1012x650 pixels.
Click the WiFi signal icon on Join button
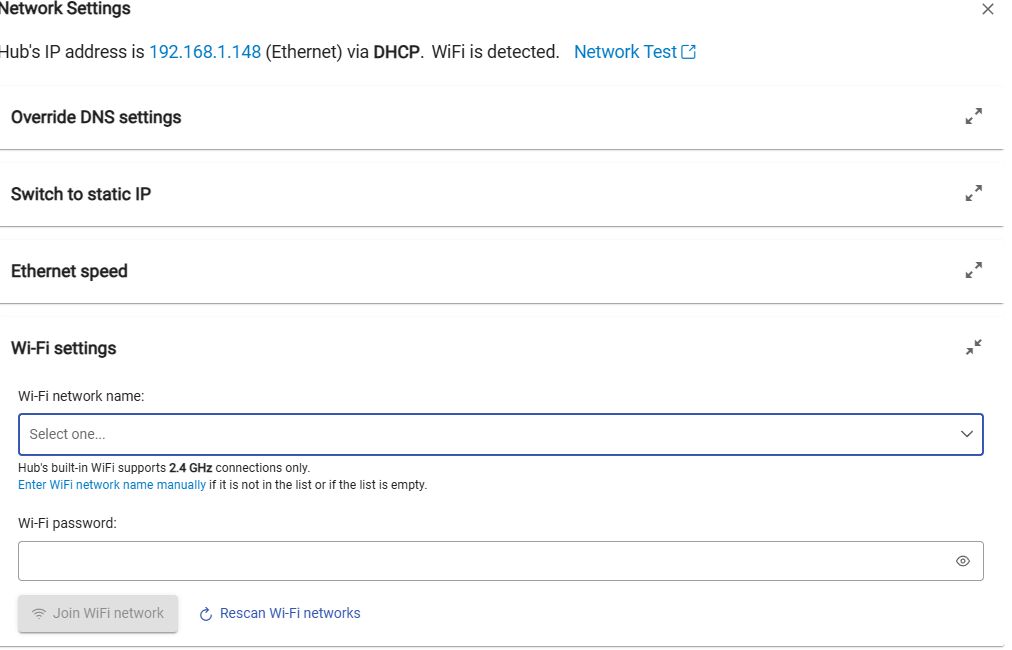(x=40, y=614)
